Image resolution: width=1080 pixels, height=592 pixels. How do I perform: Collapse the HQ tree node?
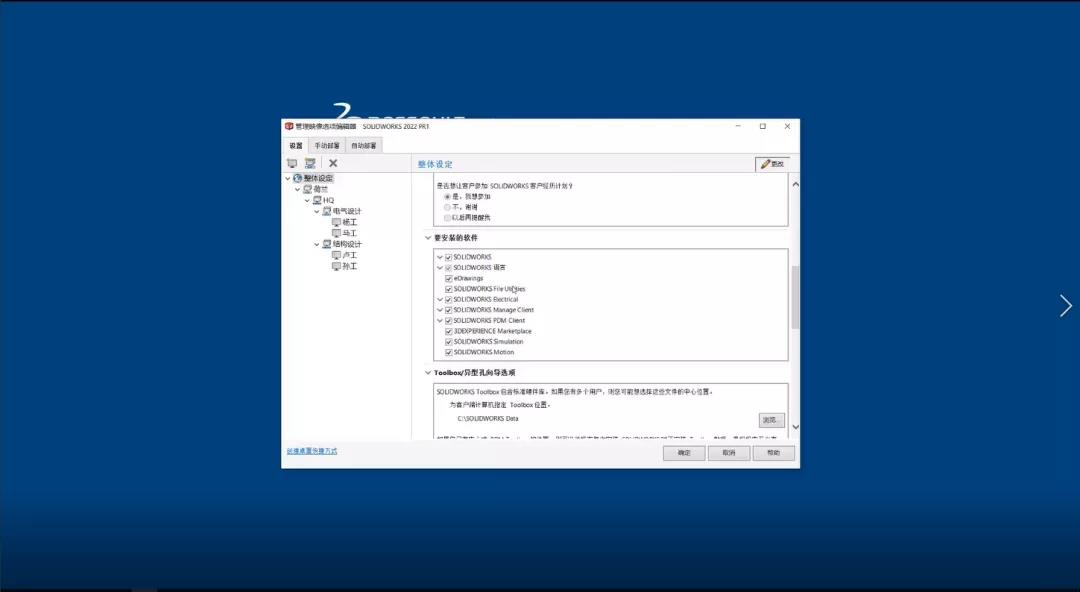pyautogui.click(x=307, y=201)
